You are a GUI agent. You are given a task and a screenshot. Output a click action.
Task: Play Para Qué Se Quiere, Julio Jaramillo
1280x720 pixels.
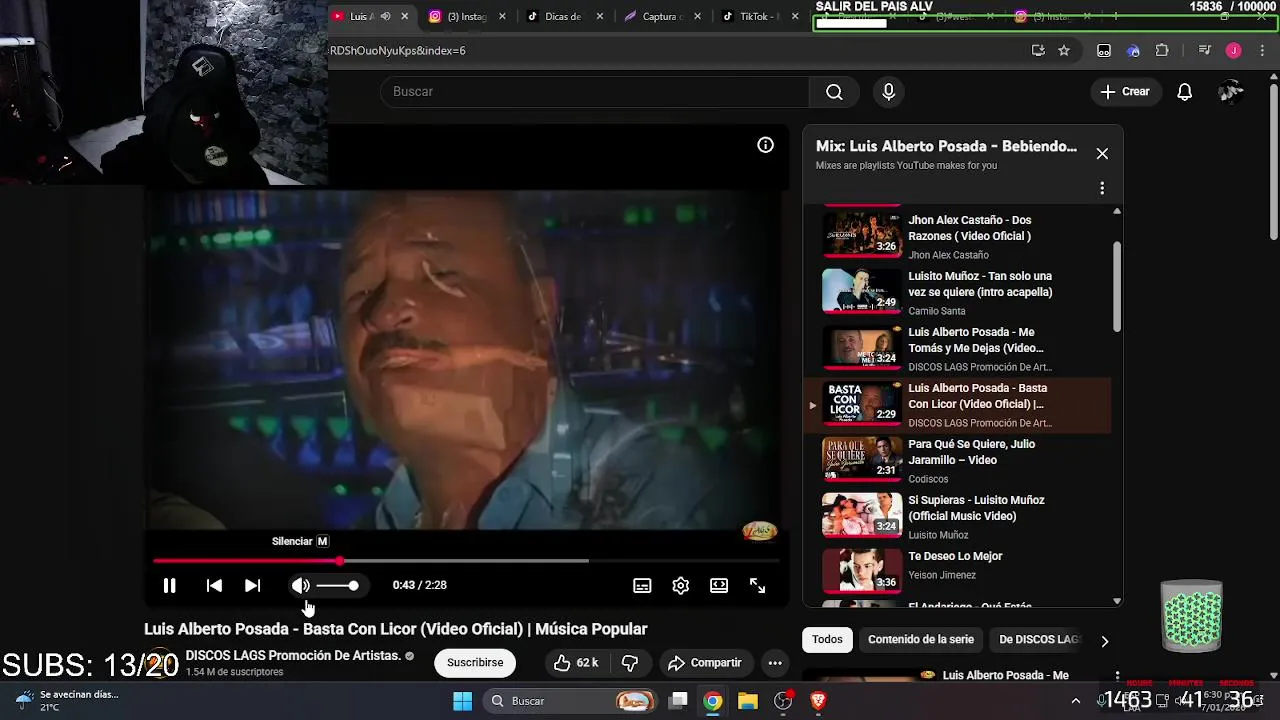point(958,460)
